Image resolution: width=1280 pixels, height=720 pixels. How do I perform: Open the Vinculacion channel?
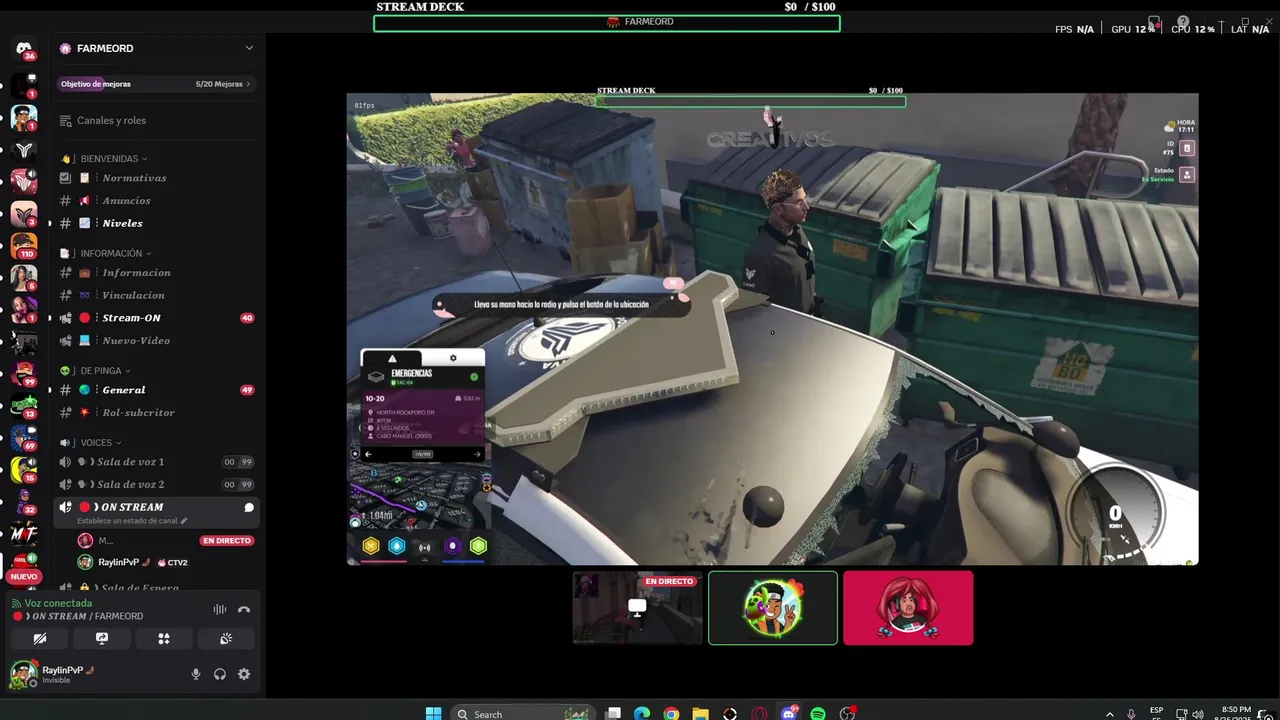click(155, 295)
